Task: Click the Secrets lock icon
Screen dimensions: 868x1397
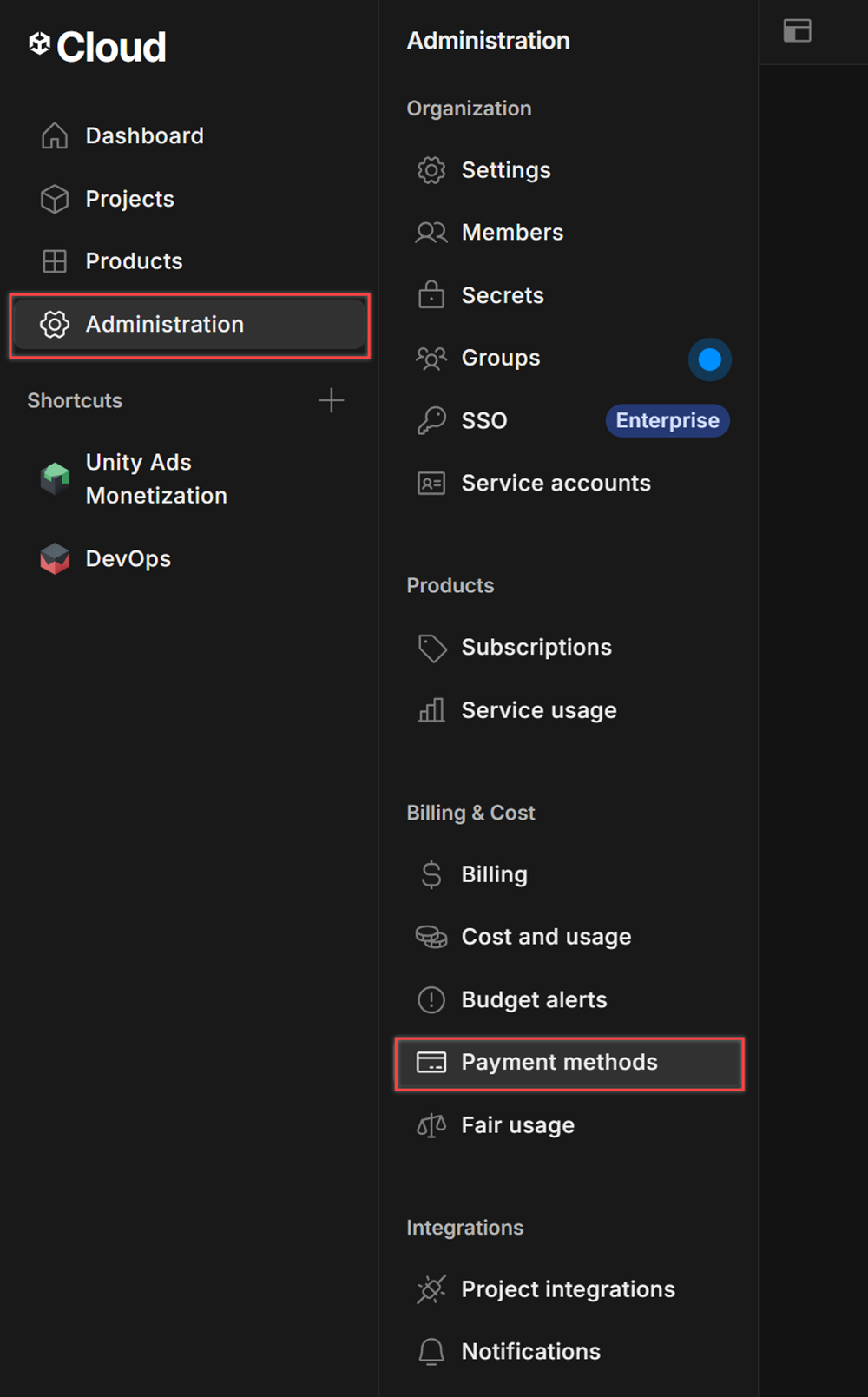Action: pyautogui.click(x=431, y=295)
